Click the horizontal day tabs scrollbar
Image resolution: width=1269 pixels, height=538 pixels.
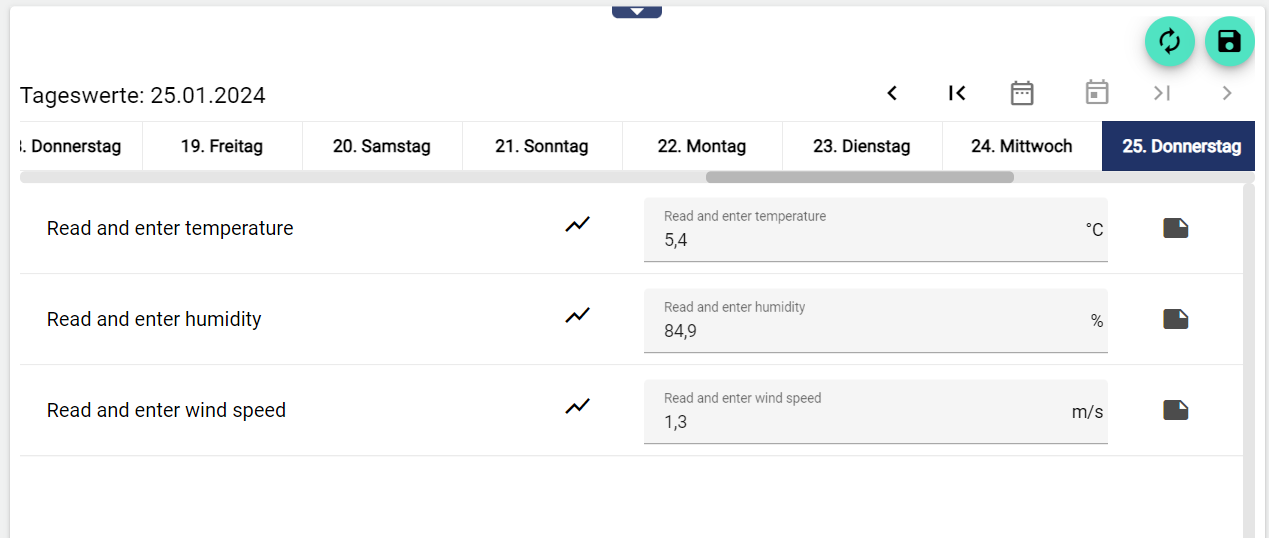859,177
